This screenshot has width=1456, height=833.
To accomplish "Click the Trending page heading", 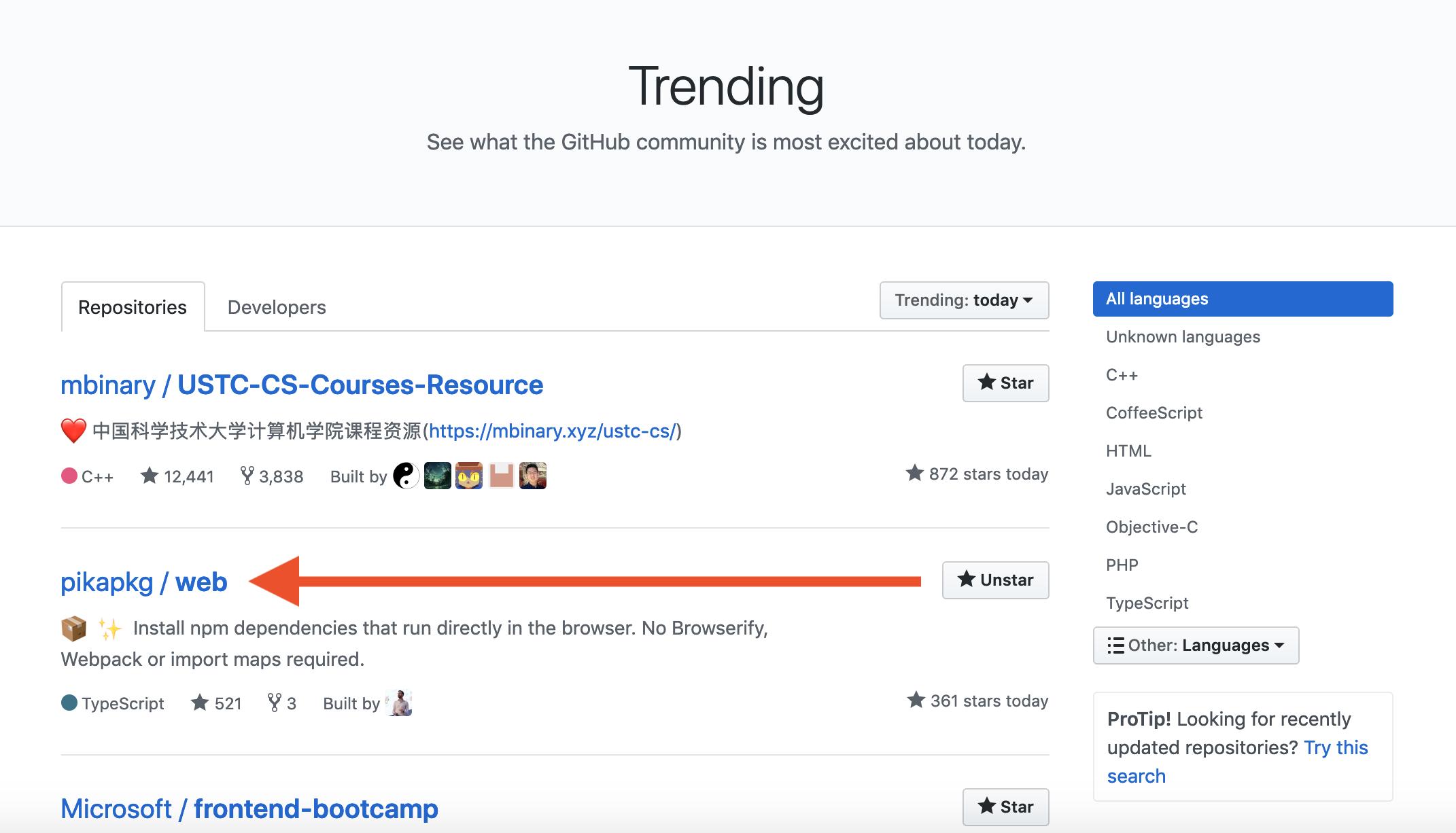I will pos(727,87).
